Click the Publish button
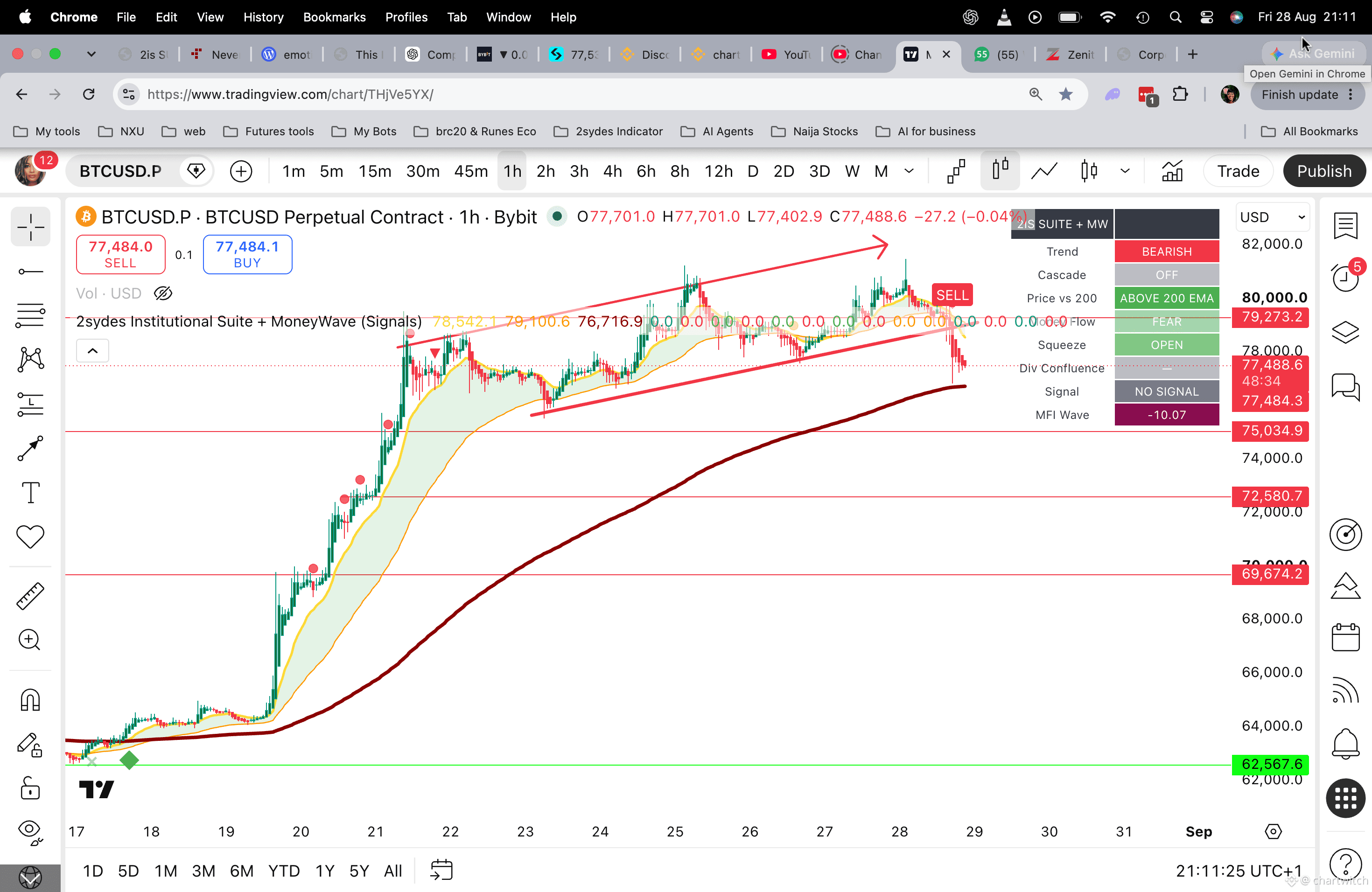Image resolution: width=1372 pixels, height=892 pixels. pos(1324,171)
